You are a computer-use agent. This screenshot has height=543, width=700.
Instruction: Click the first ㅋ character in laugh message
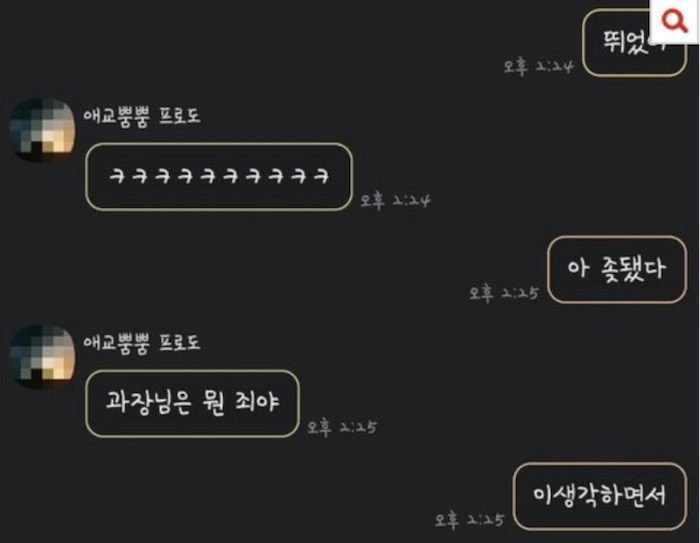click(117, 176)
